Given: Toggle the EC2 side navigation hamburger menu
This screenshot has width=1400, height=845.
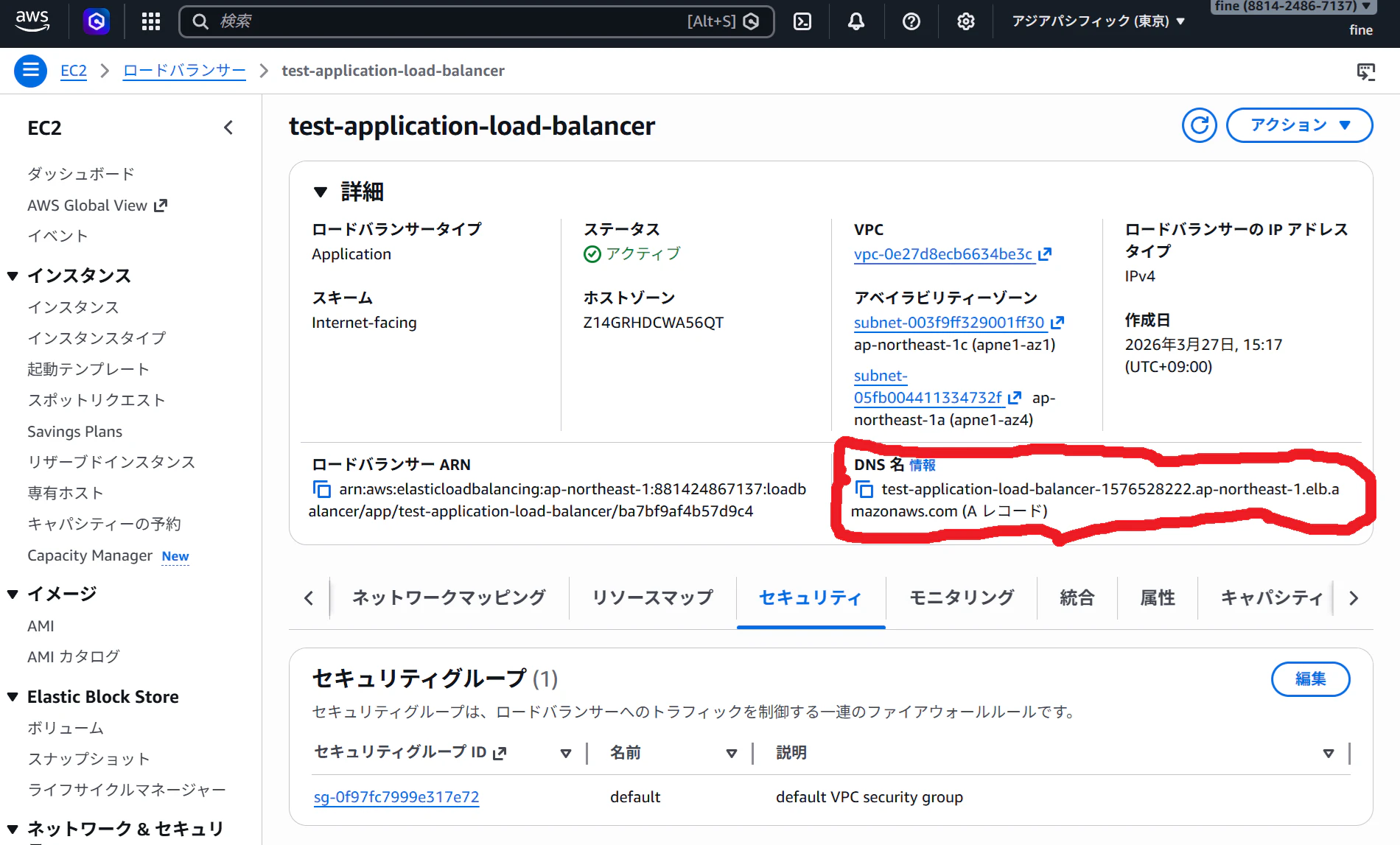Looking at the screenshot, I should 31,71.
